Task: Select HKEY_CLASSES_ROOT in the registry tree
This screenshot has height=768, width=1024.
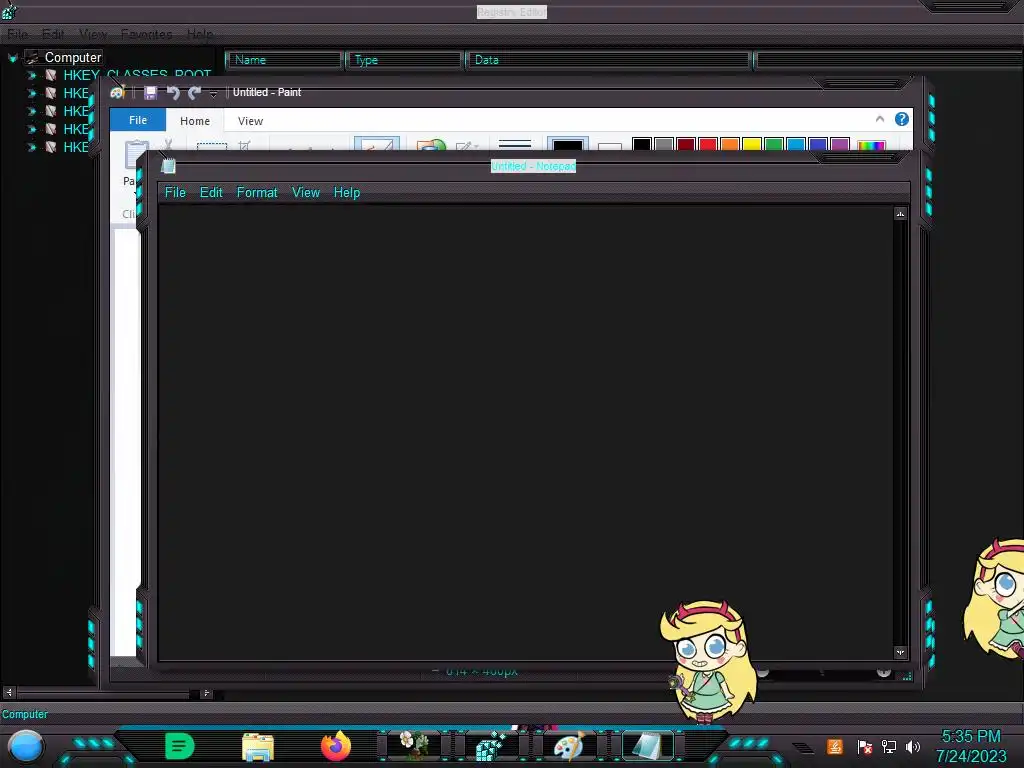Action: [137, 75]
